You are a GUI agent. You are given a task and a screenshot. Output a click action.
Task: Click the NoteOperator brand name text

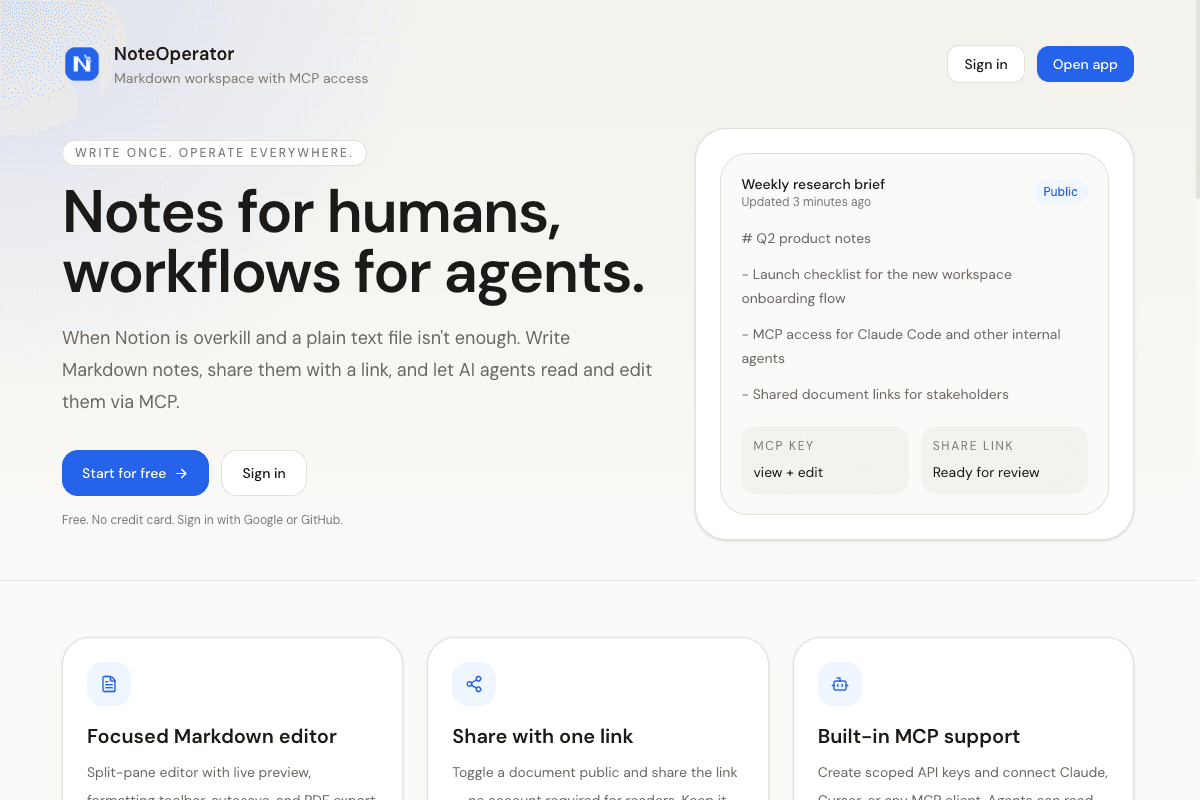(x=174, y=54)
